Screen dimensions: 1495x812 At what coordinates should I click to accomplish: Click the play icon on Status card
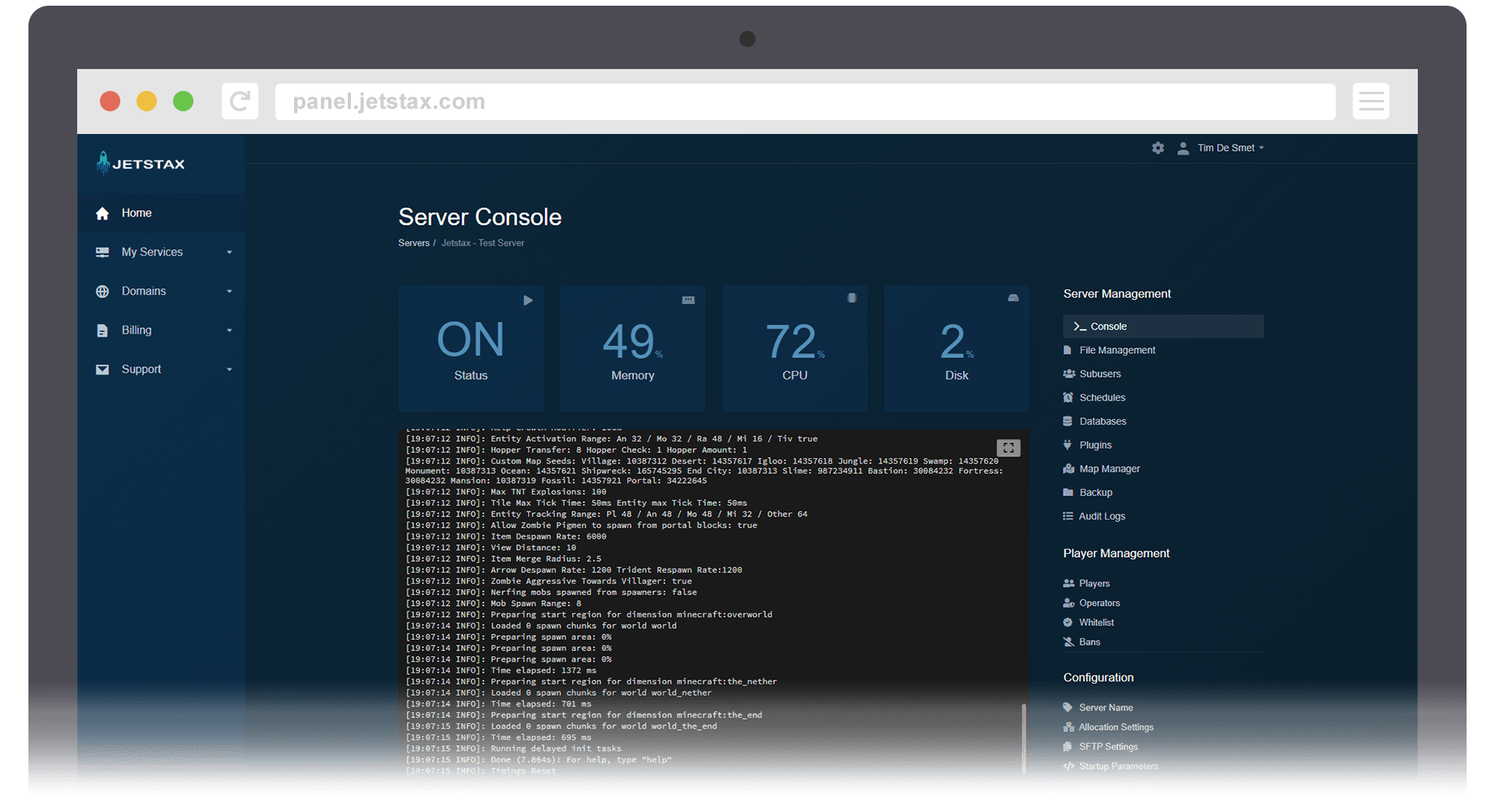coord(528,300)
